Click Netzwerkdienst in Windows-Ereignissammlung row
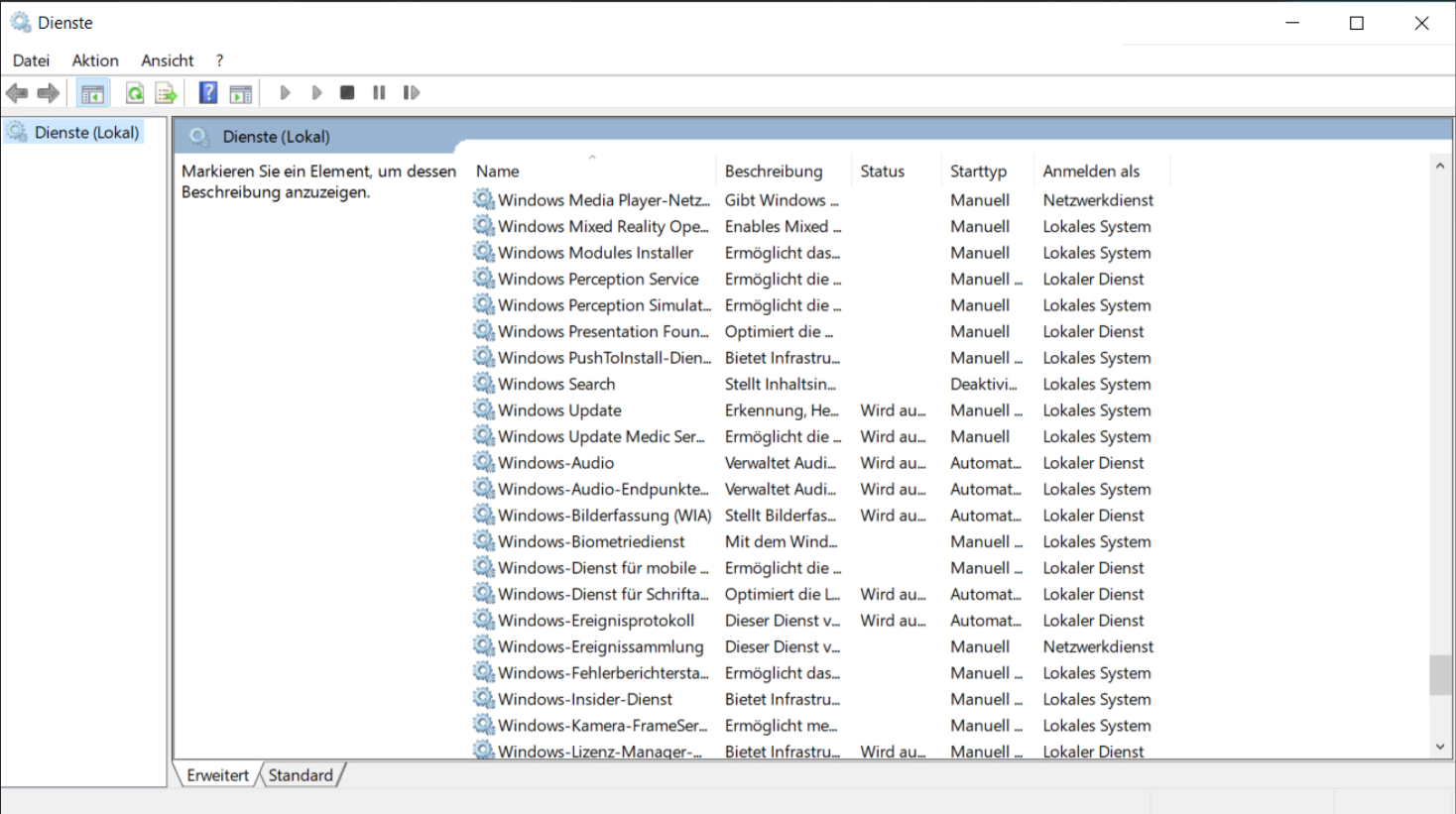This screenshot has height=814, width=1456. [x=1098, y=646]
